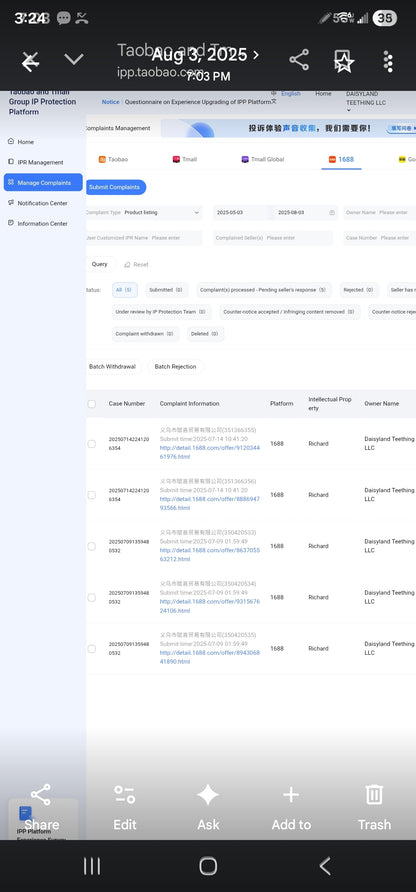Image resolution: width=416 pixels, height=892 pixels.
Task: Select the 1688 tab
Action: (x=341, y=159)
